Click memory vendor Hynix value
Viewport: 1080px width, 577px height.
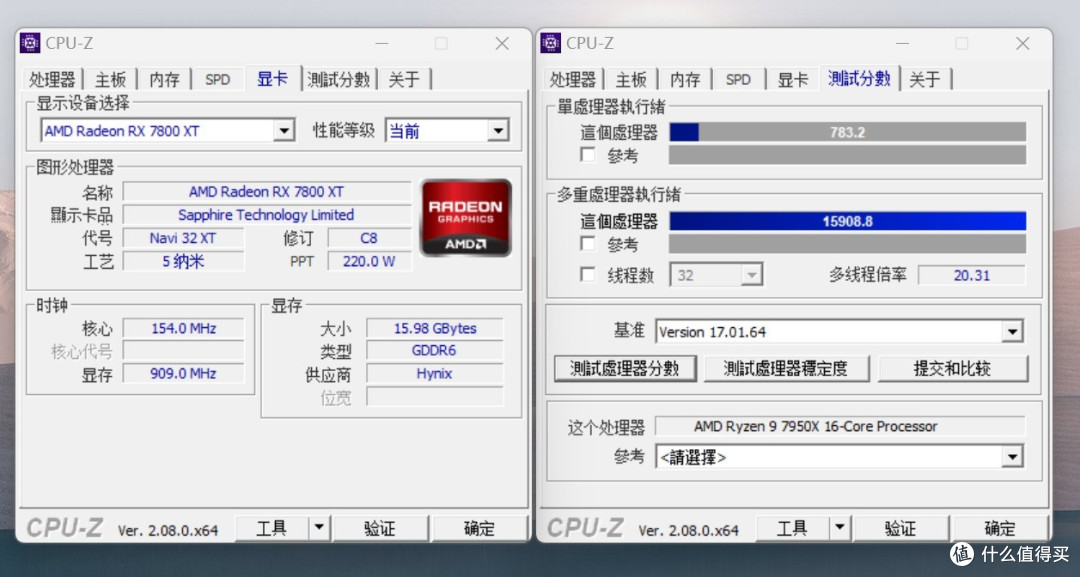(x=435, y=373)
